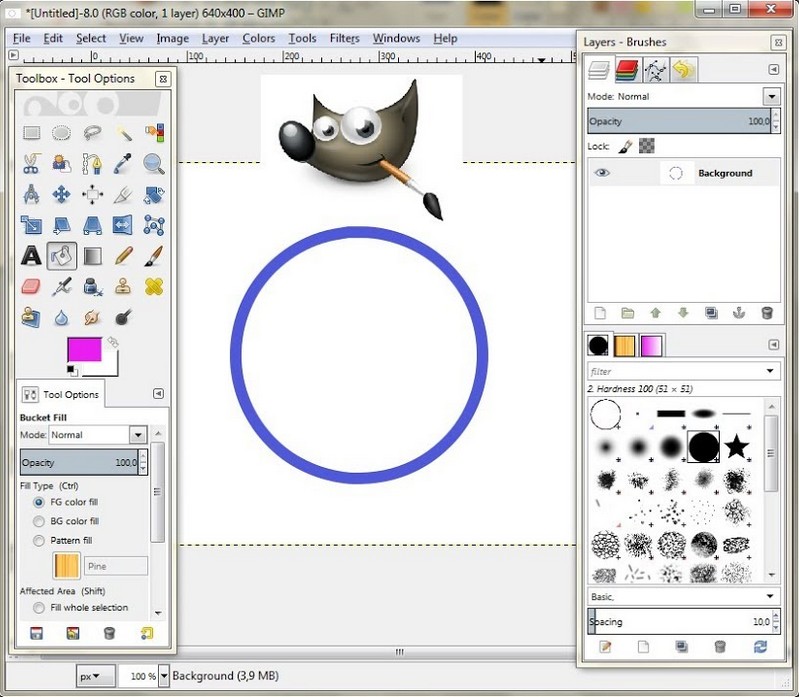The image size is (799, 697).
Task: Toggle lock pixels brush icon
Action: pyautogui.click(x=626, y=146)
